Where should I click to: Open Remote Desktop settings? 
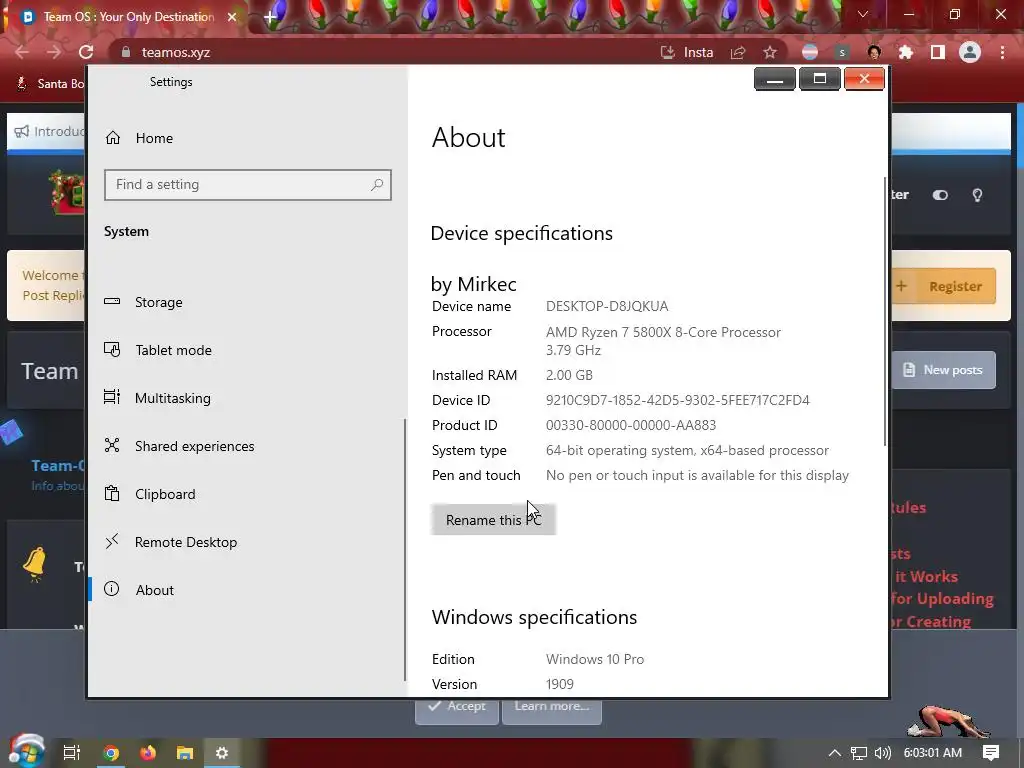coord(170,542)
